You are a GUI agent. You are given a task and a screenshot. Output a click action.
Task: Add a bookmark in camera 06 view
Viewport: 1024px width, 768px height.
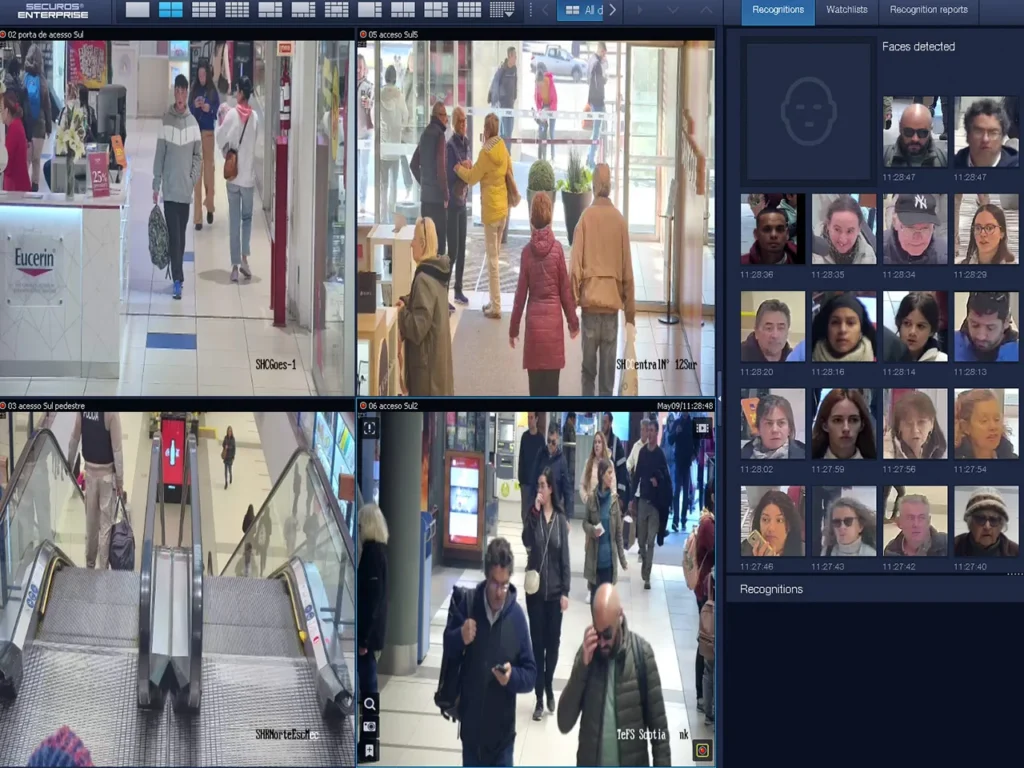pyautogui.click(x=370, y=750)
